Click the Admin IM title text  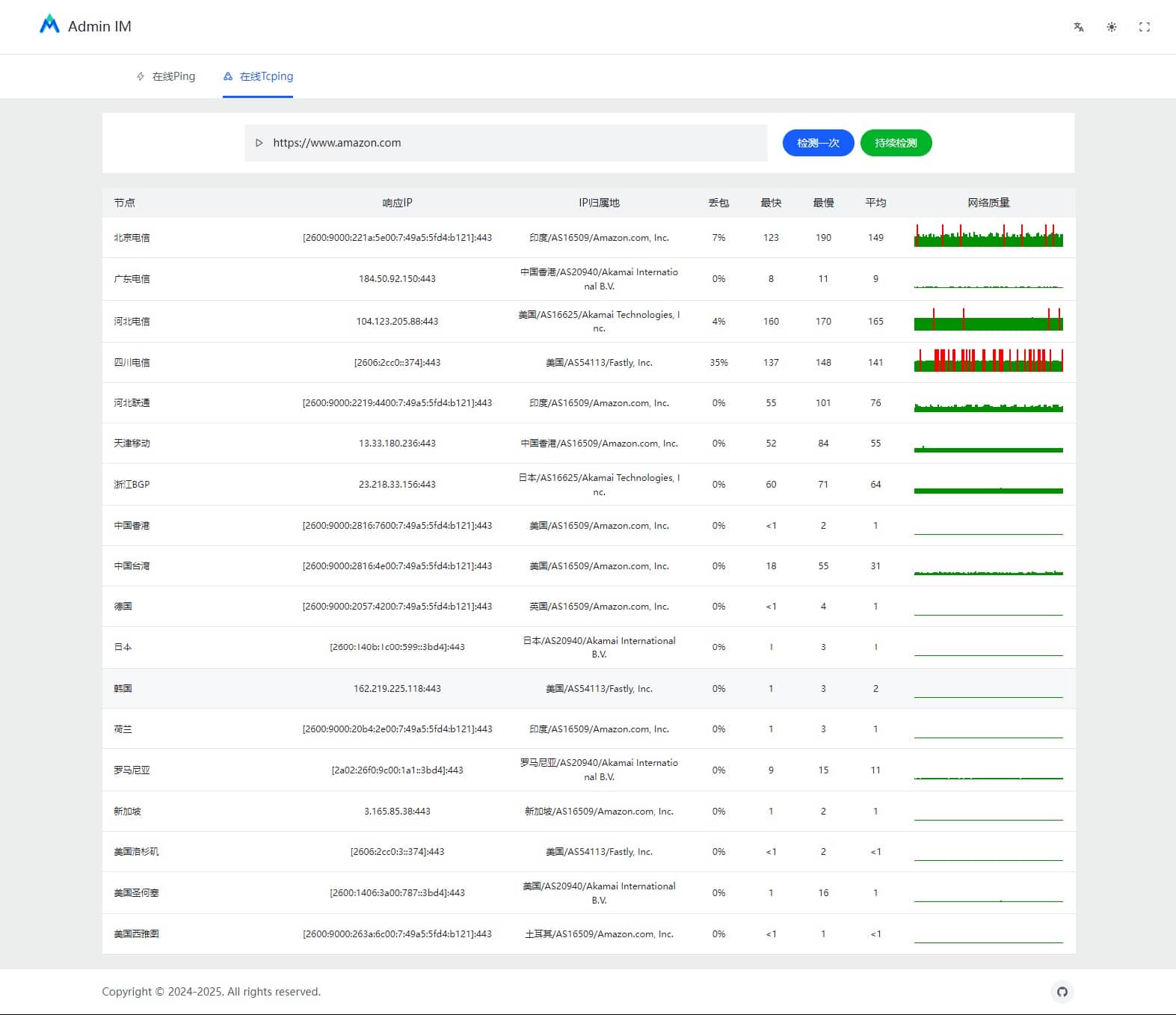click(x=99, y=26)
